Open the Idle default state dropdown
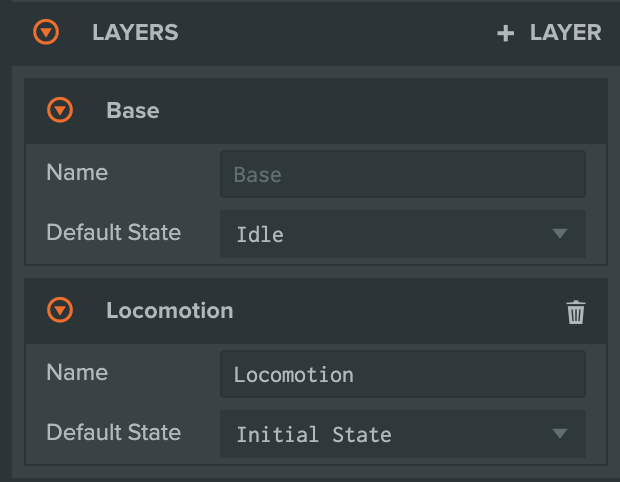 (403, 234)
